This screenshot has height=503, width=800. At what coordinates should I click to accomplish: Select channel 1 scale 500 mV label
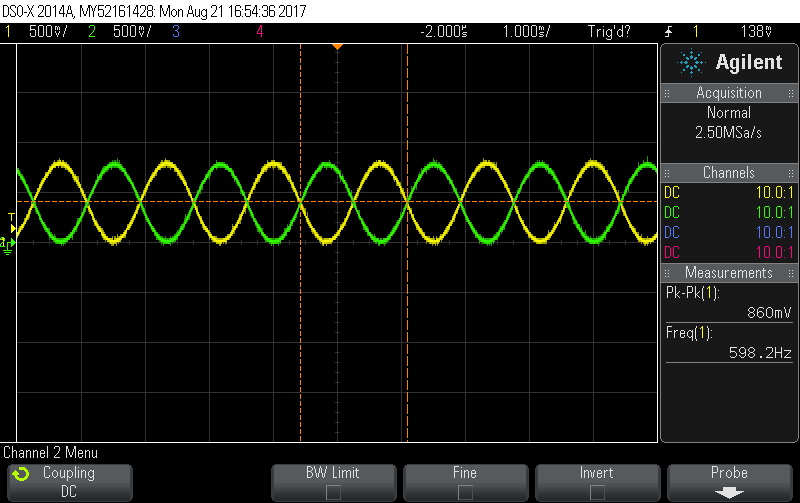[47, 32]
